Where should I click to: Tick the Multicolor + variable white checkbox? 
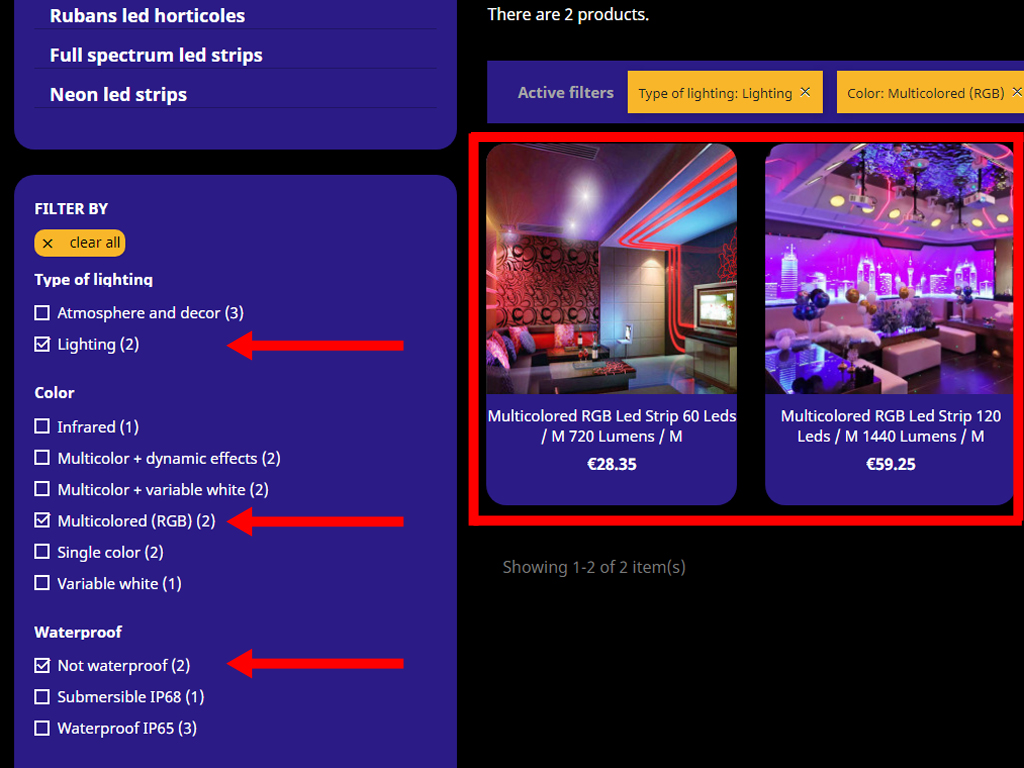42,489
